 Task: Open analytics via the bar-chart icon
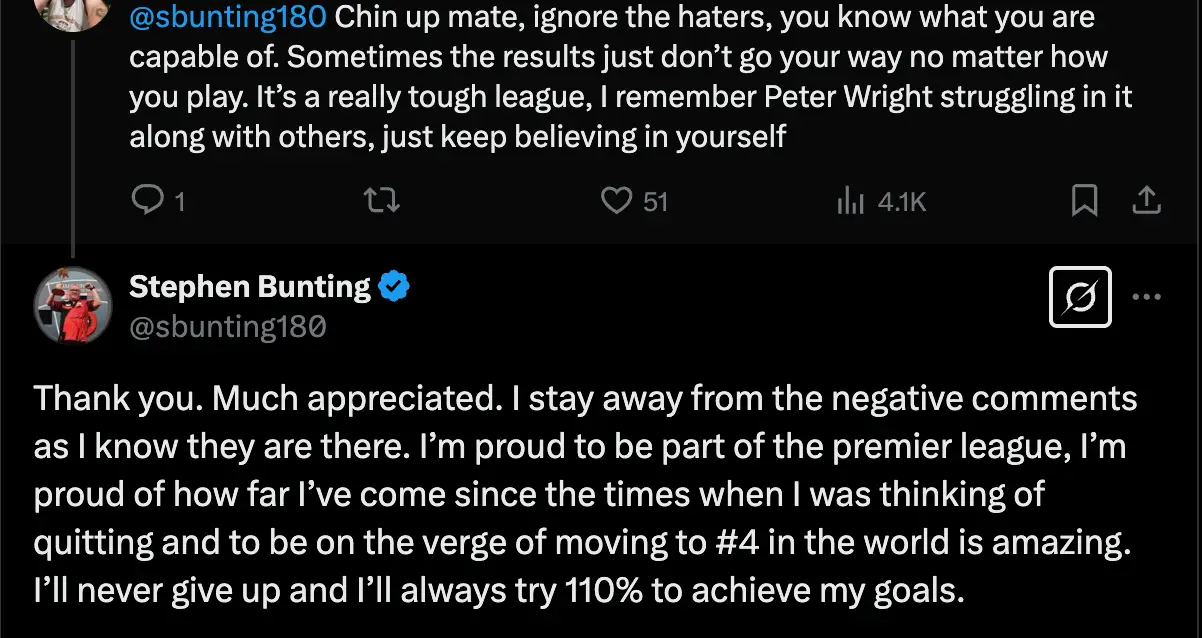[853, 200]
